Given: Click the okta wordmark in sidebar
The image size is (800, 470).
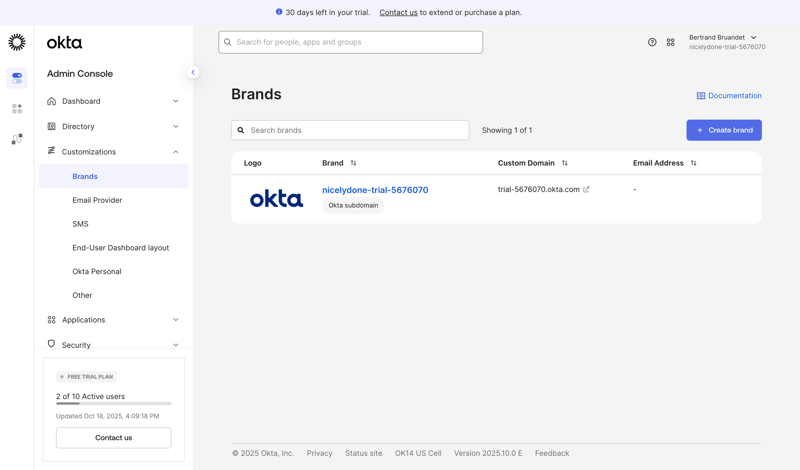Looking at the screenshot, I should (64, 43).
